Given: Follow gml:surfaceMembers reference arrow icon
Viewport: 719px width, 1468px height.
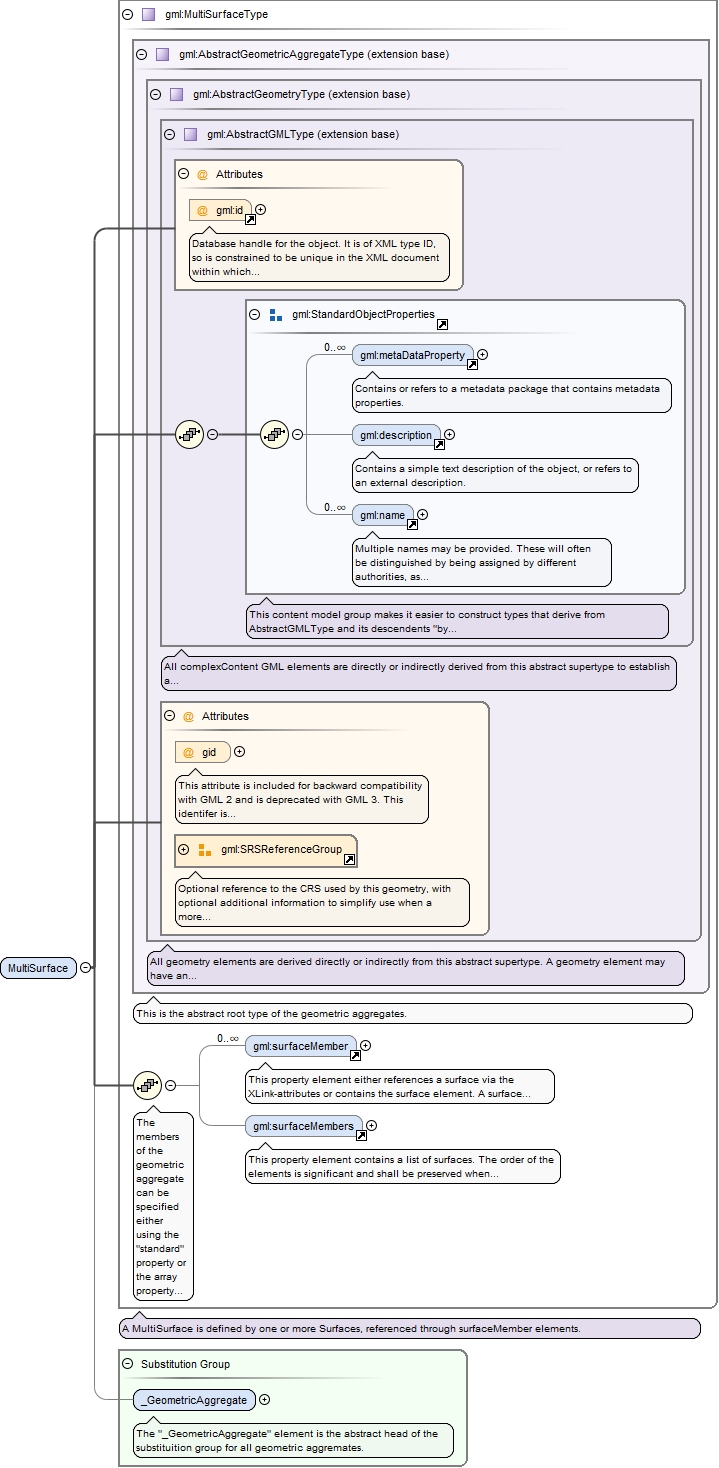Looking at the screenshot, I should pos(360,1135).
